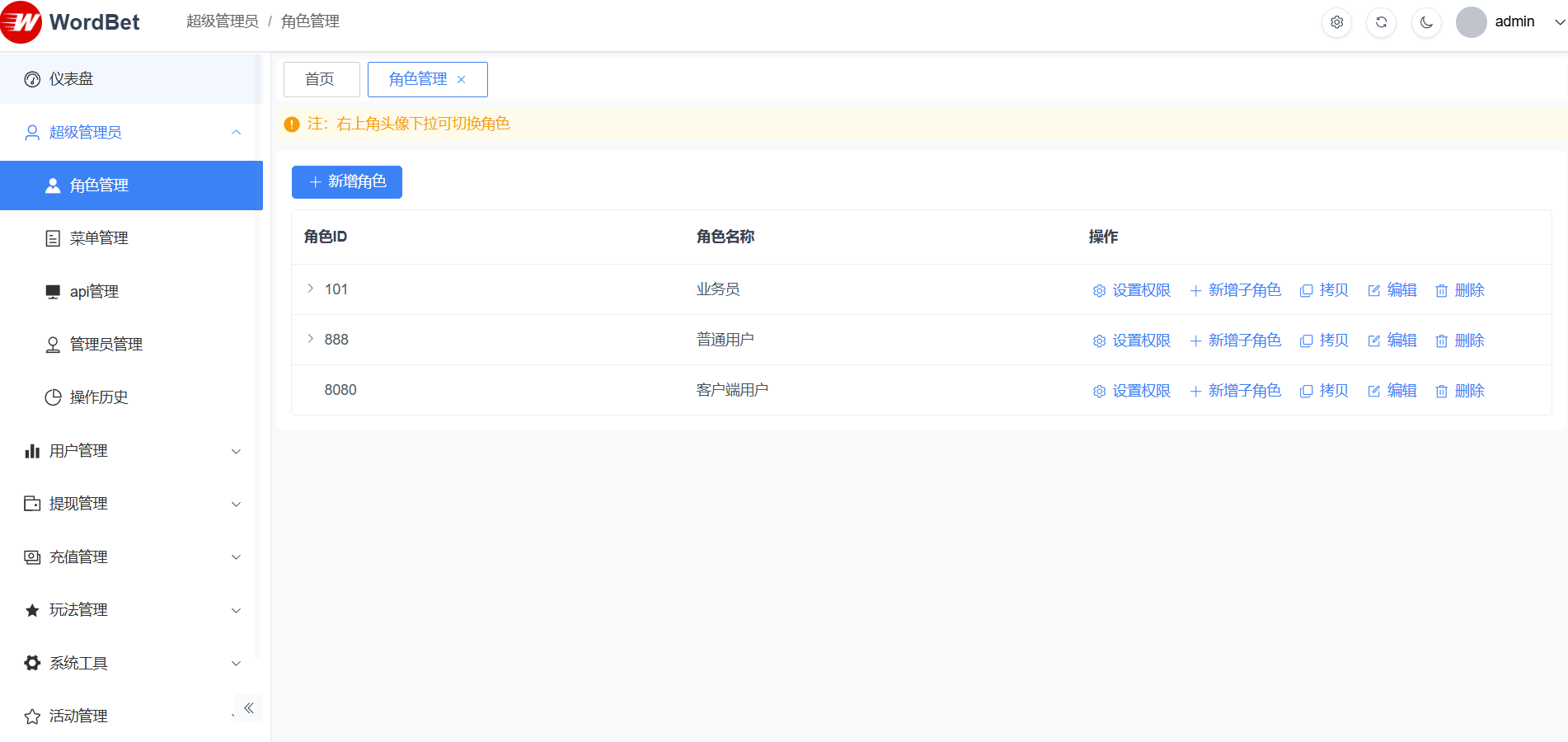Delete the 客户端用户 role
Image resolution: width=1568 pixels, height=742 pixels.
pyautogui.click(x=1460, y=391)
